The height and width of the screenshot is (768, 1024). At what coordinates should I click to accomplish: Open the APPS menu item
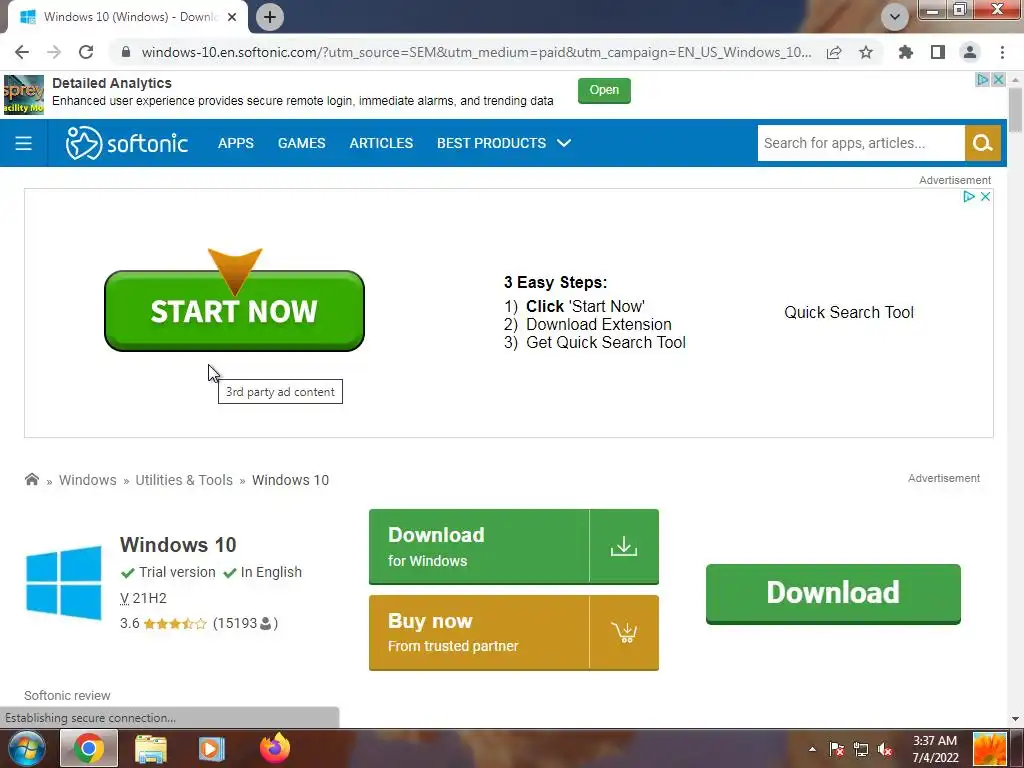tap(236, 143)
